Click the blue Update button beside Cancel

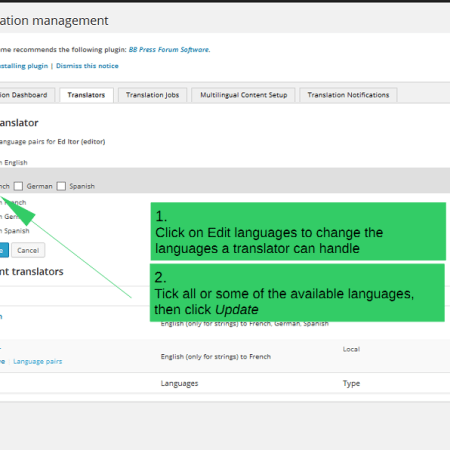4,250
